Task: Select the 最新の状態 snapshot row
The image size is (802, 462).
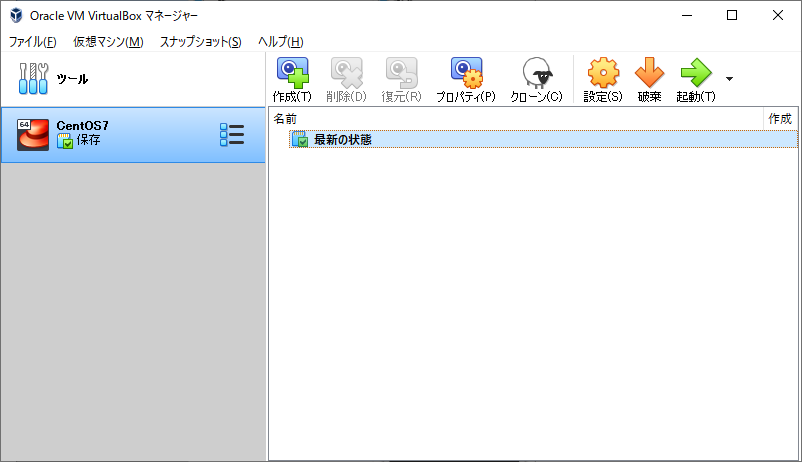Action: coord(543,140)
